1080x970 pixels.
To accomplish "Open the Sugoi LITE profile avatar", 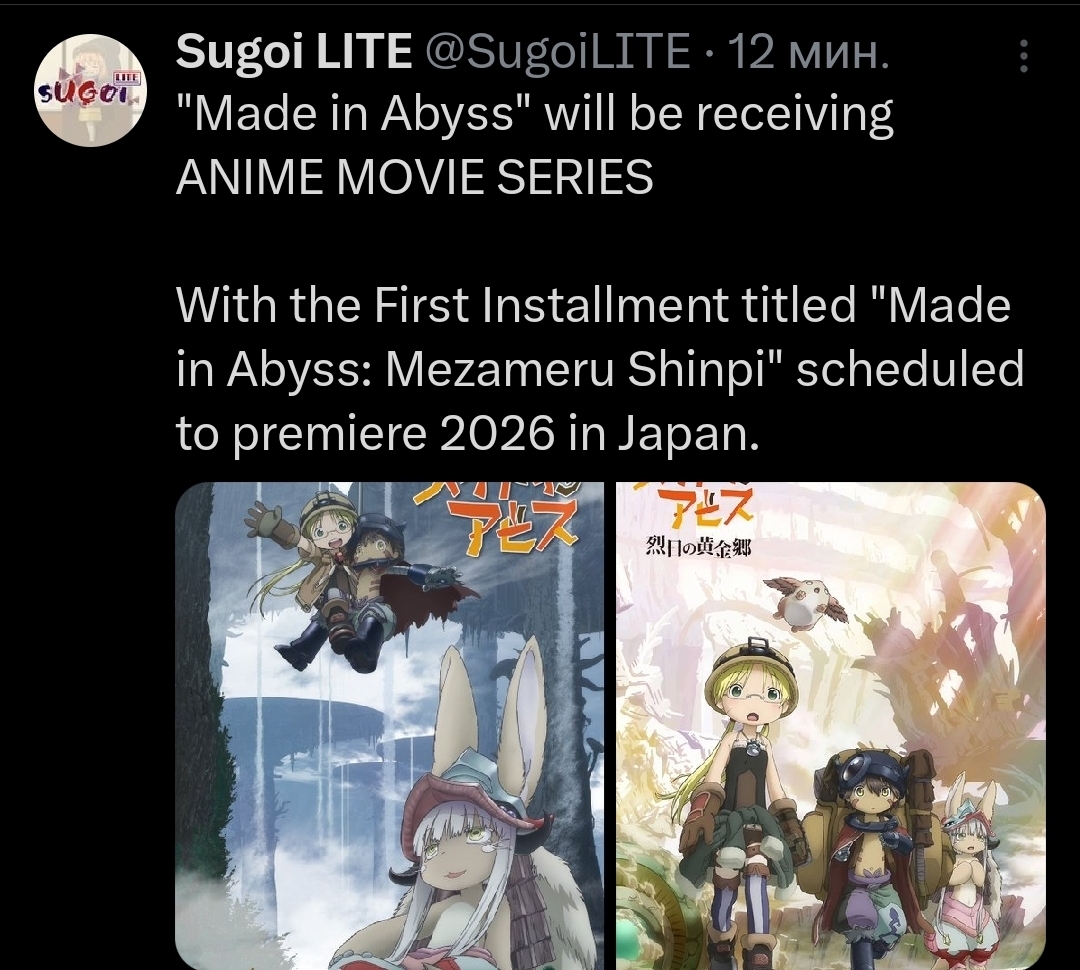I will tap(91, 90).
